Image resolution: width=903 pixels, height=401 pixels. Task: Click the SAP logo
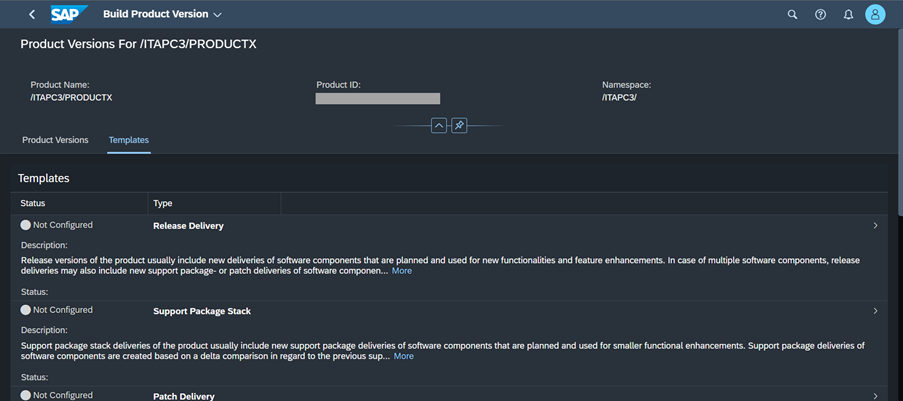69,14
